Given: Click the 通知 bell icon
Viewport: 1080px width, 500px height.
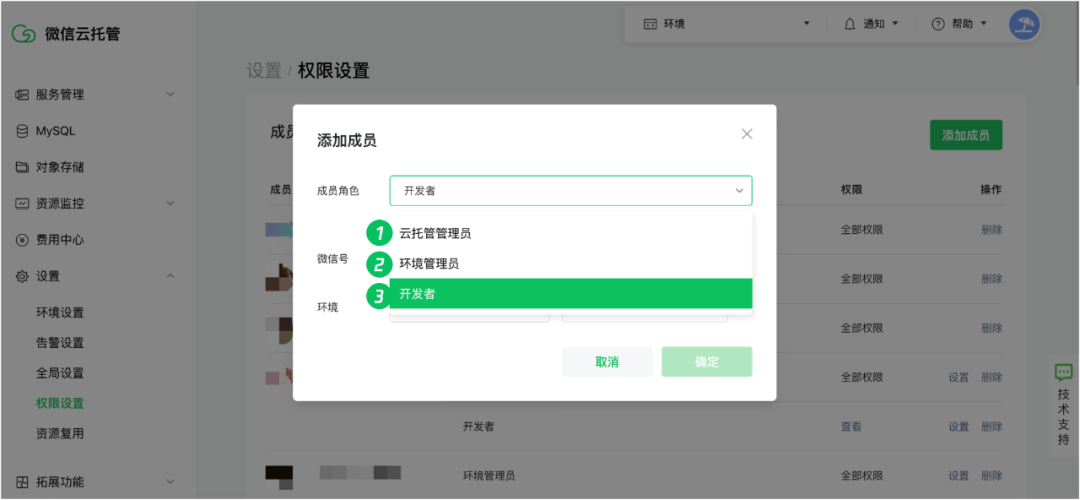Looking at the screenshot, I should (850, 24).
